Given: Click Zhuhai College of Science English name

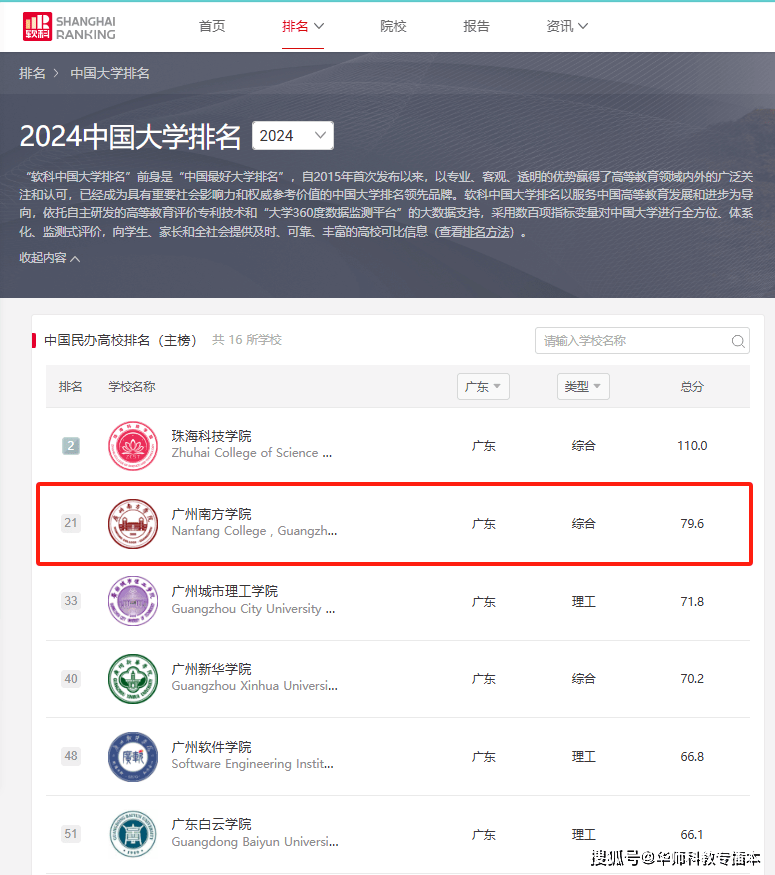Looking at the screenshot, I should [252, 453].
